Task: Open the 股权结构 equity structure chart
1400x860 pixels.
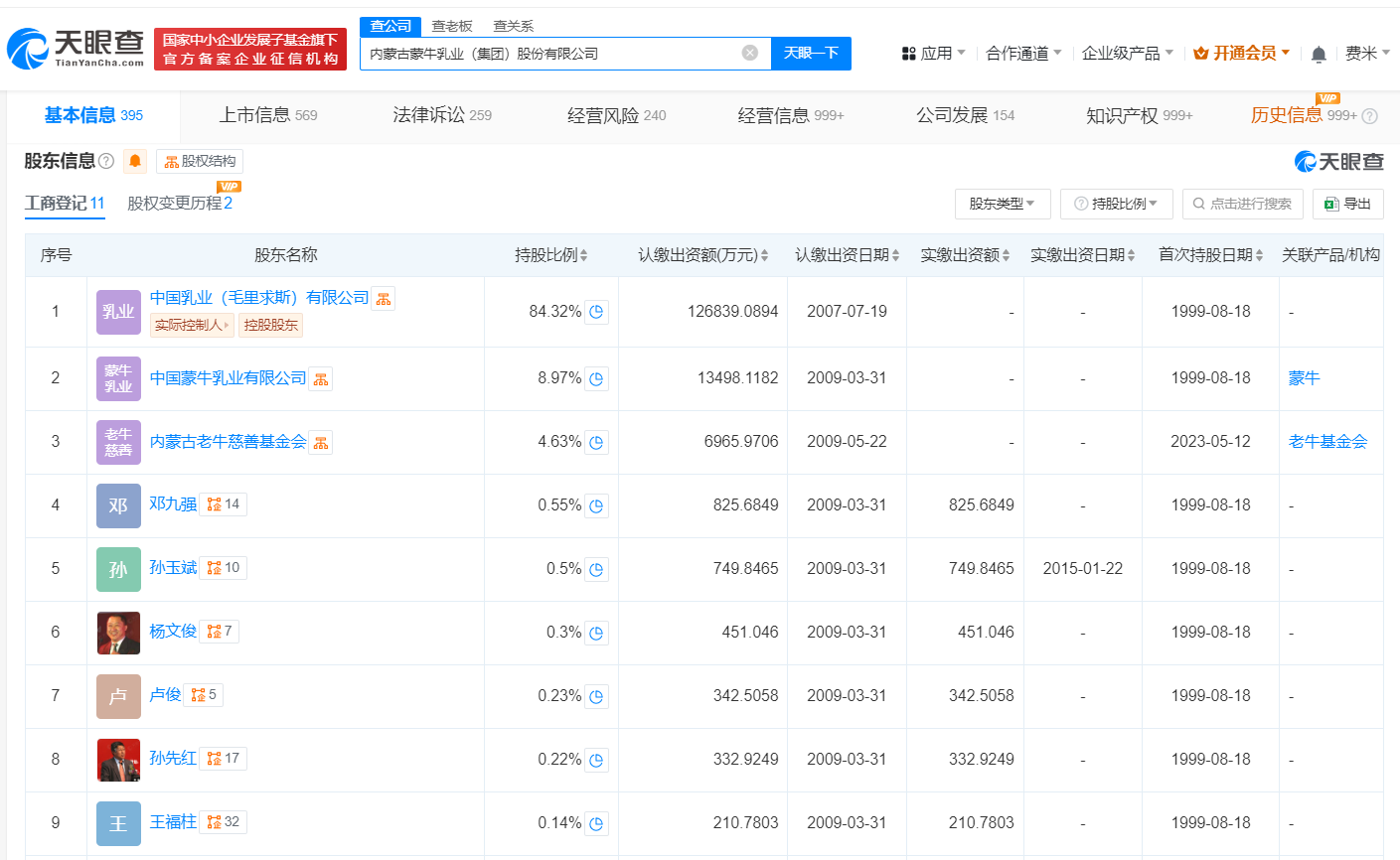Action: pos(202,161)
